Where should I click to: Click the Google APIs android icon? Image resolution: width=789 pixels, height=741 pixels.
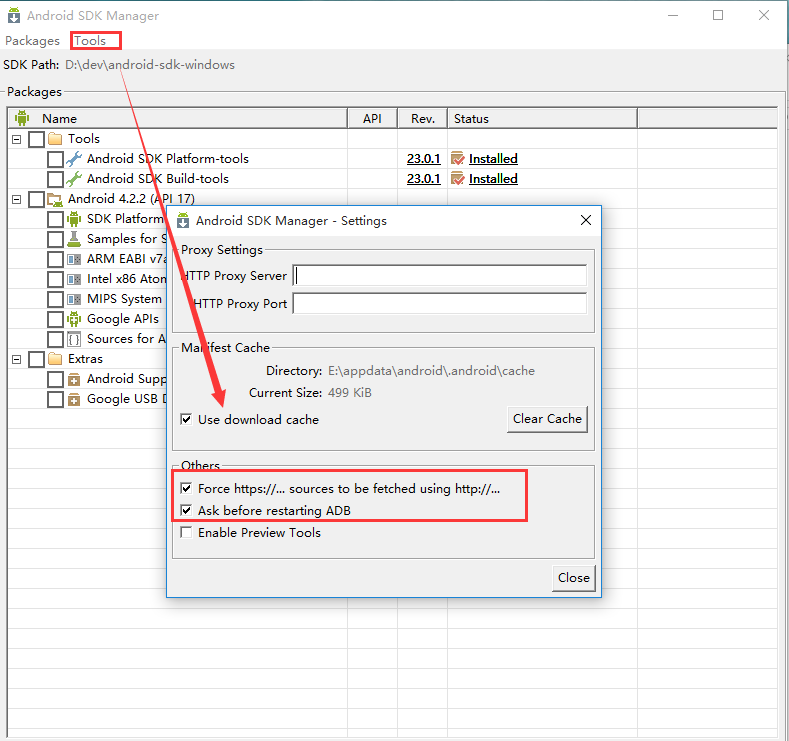tap(74, 319)
